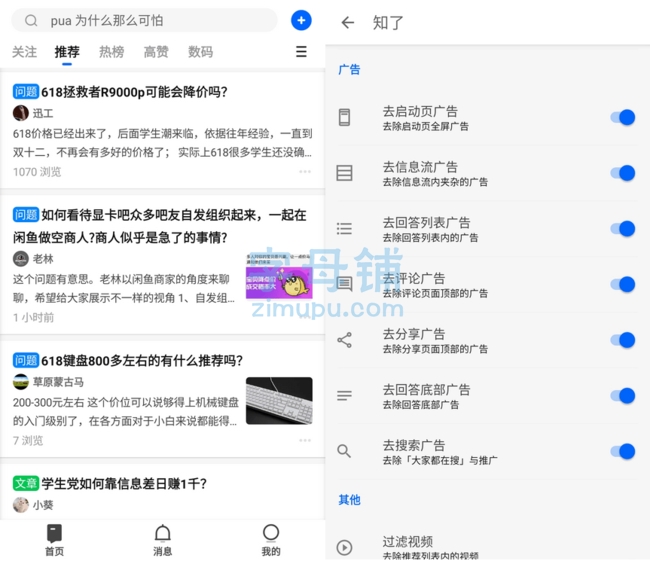Tap the blue plus button beside search
Viewport: 650px width, 561px height.
tap(301, 20)
